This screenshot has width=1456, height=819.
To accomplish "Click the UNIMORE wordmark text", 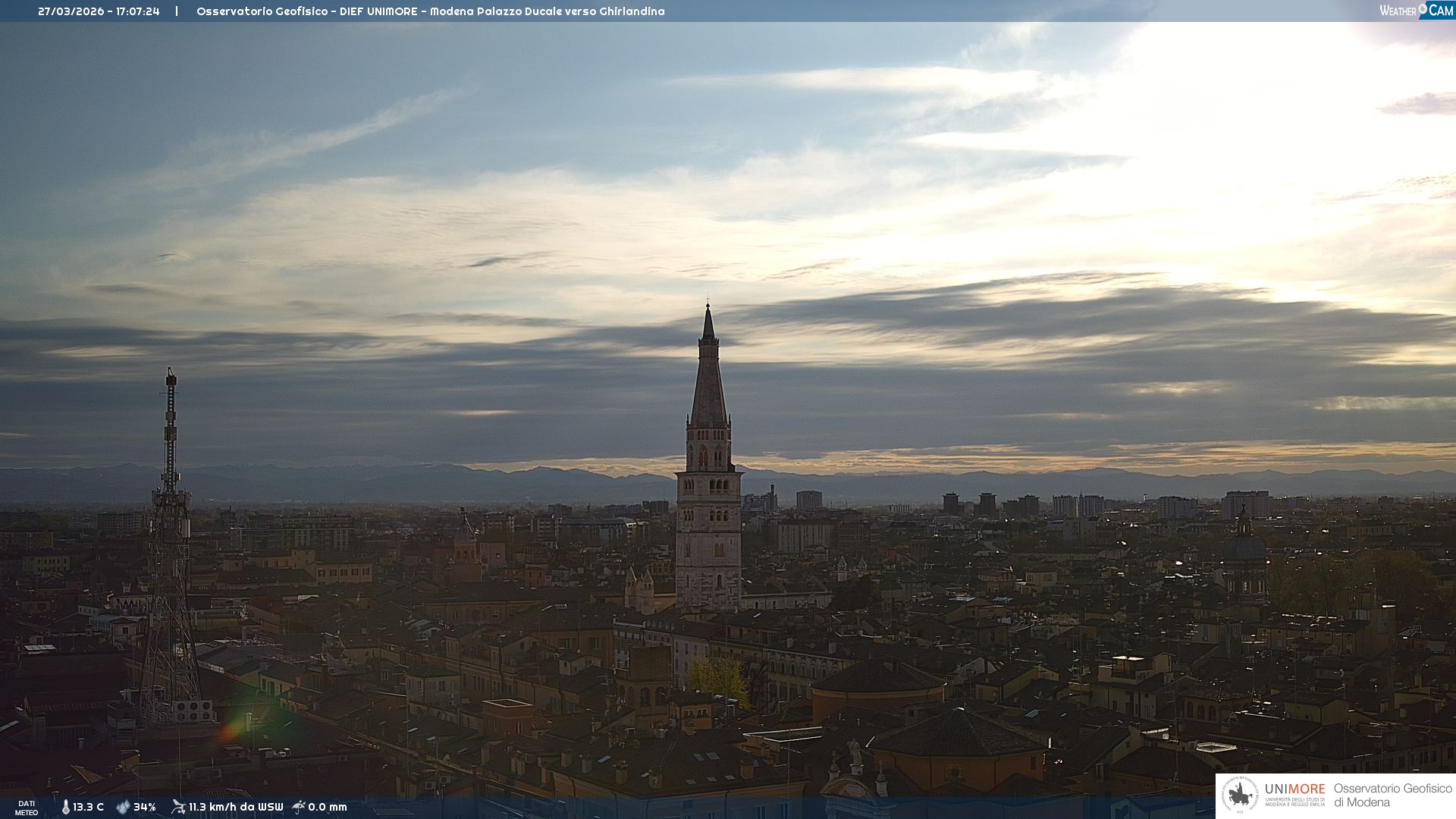I will click(x=1295, y=789).
